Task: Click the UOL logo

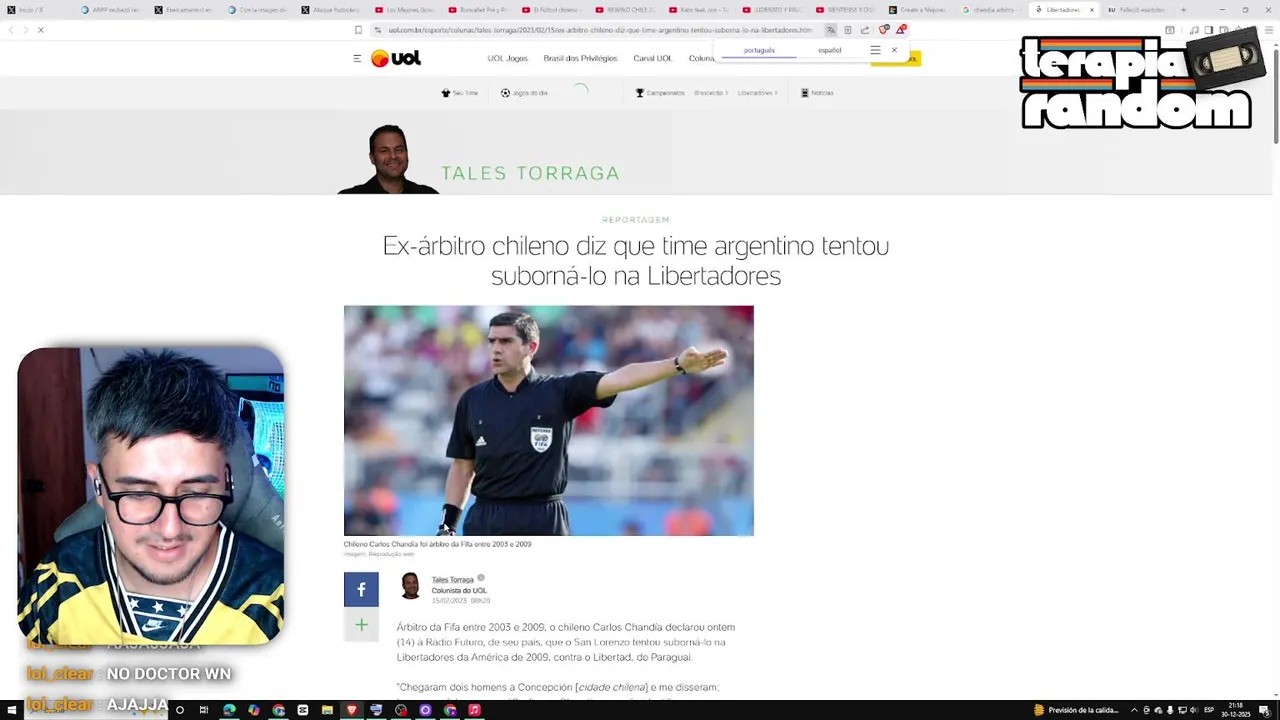Action: click(x=396, y=58)
